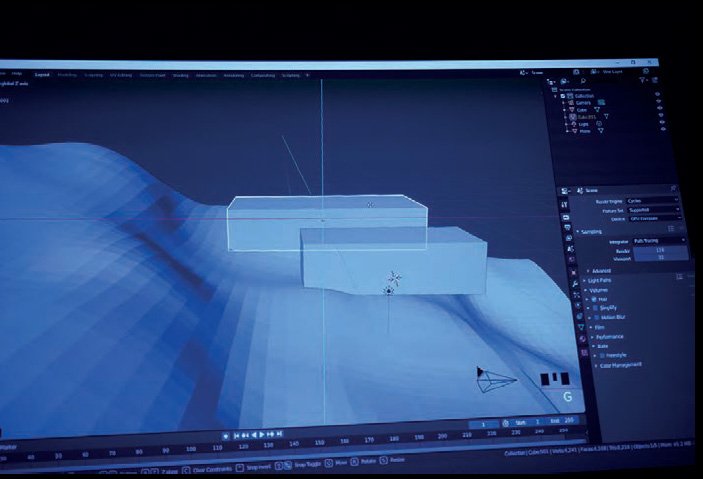Open the Render Engine Cycles dropdown
703x479 pixels.
coord(653,200)
